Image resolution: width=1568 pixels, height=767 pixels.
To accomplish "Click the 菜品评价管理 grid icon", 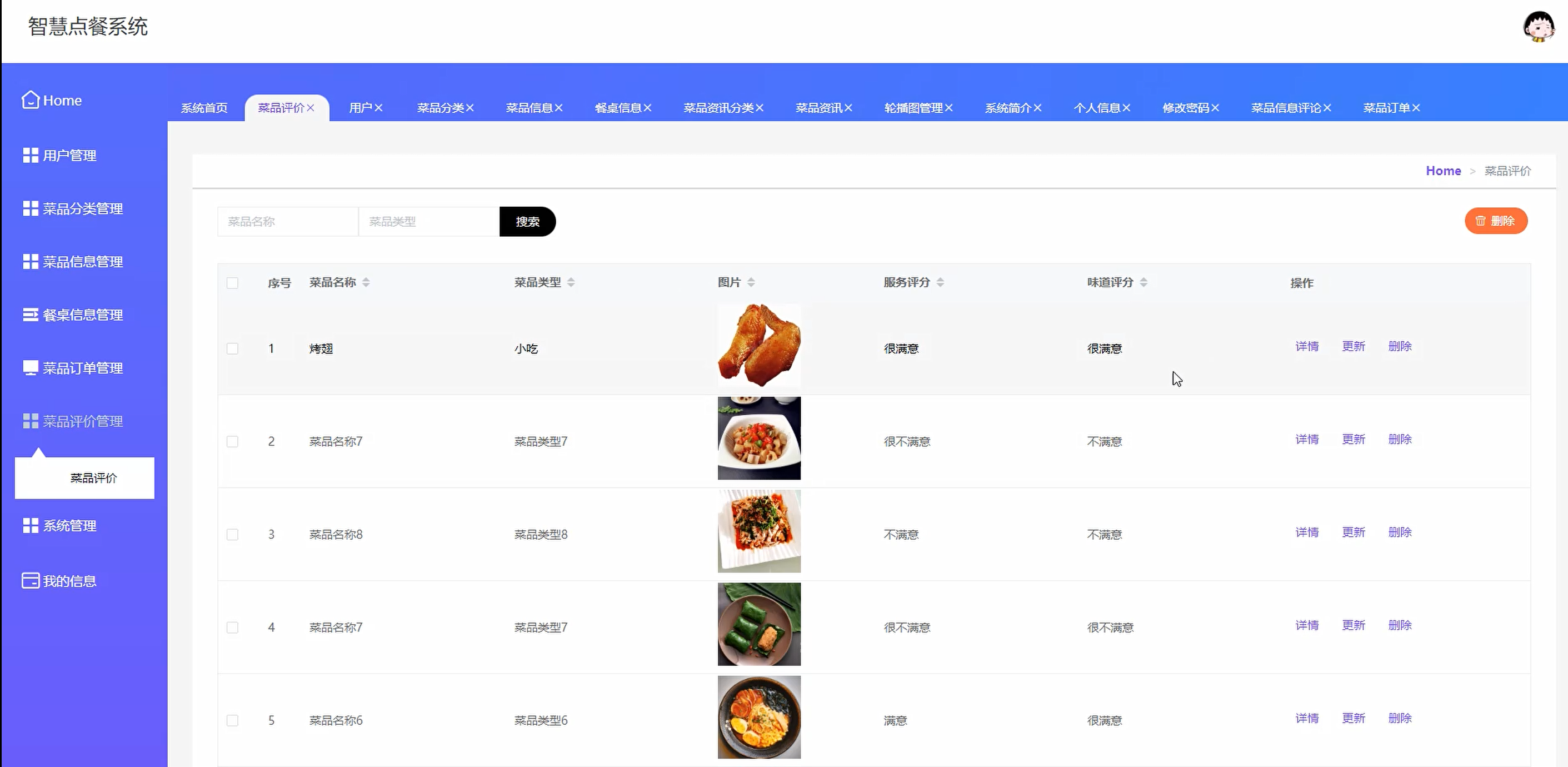I will point(31,421).
